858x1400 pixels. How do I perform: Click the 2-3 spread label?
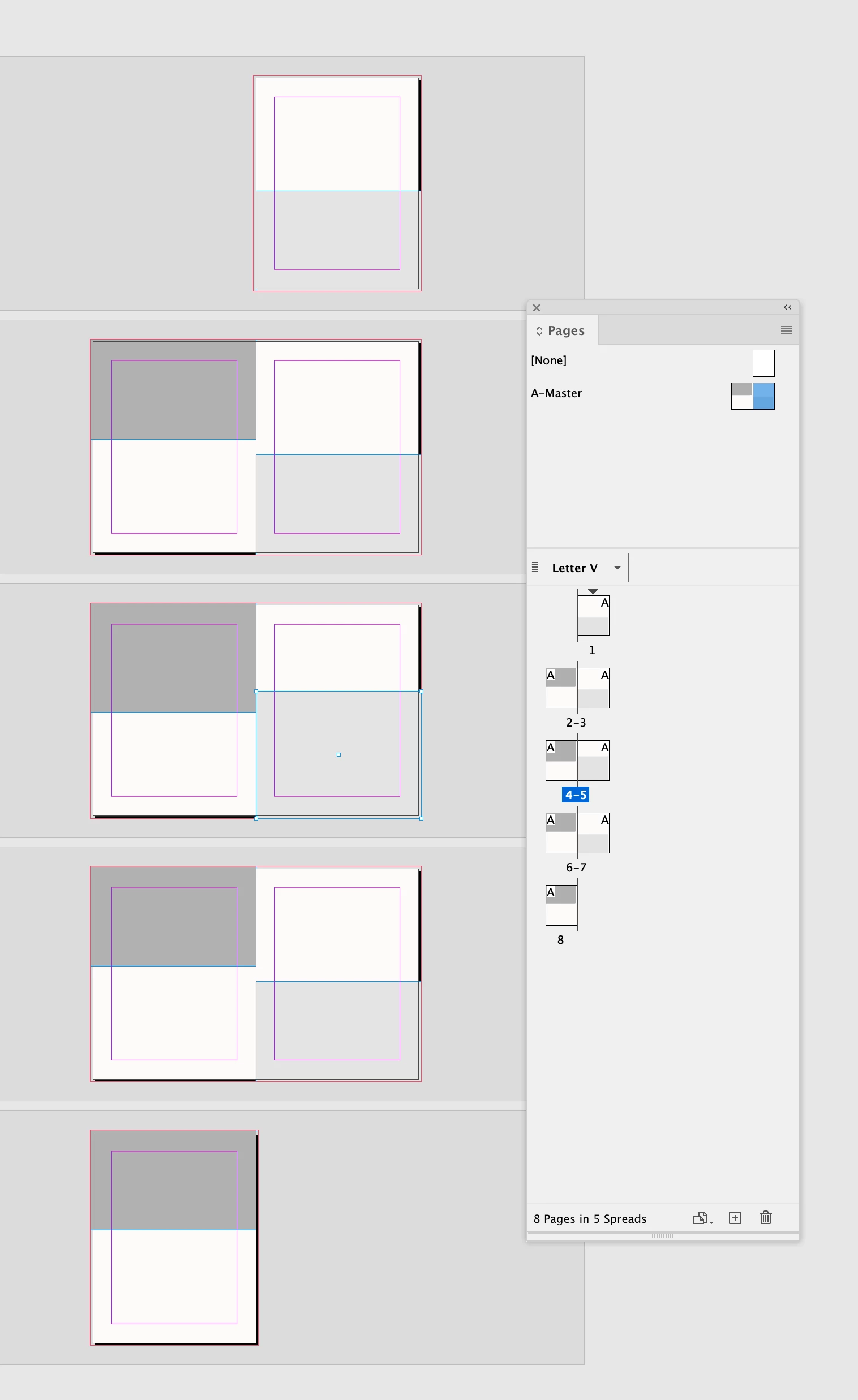click(576, 723)
